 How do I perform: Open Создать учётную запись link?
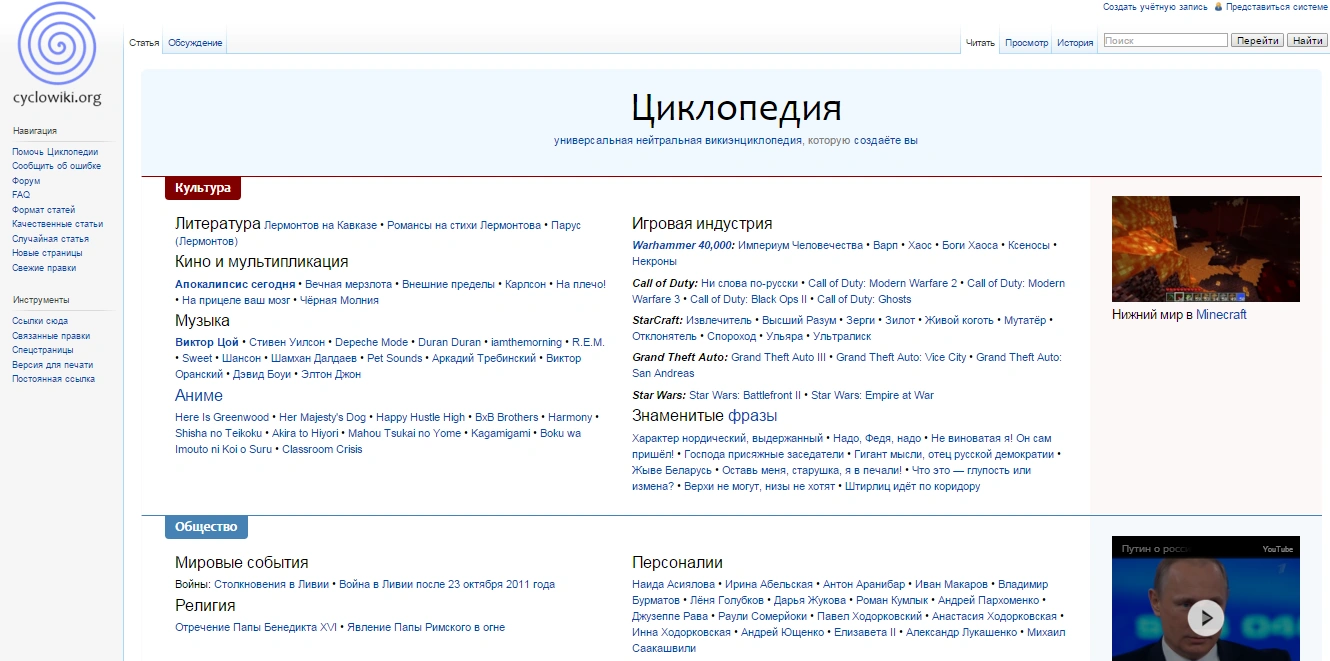[x=1154, y=7]
